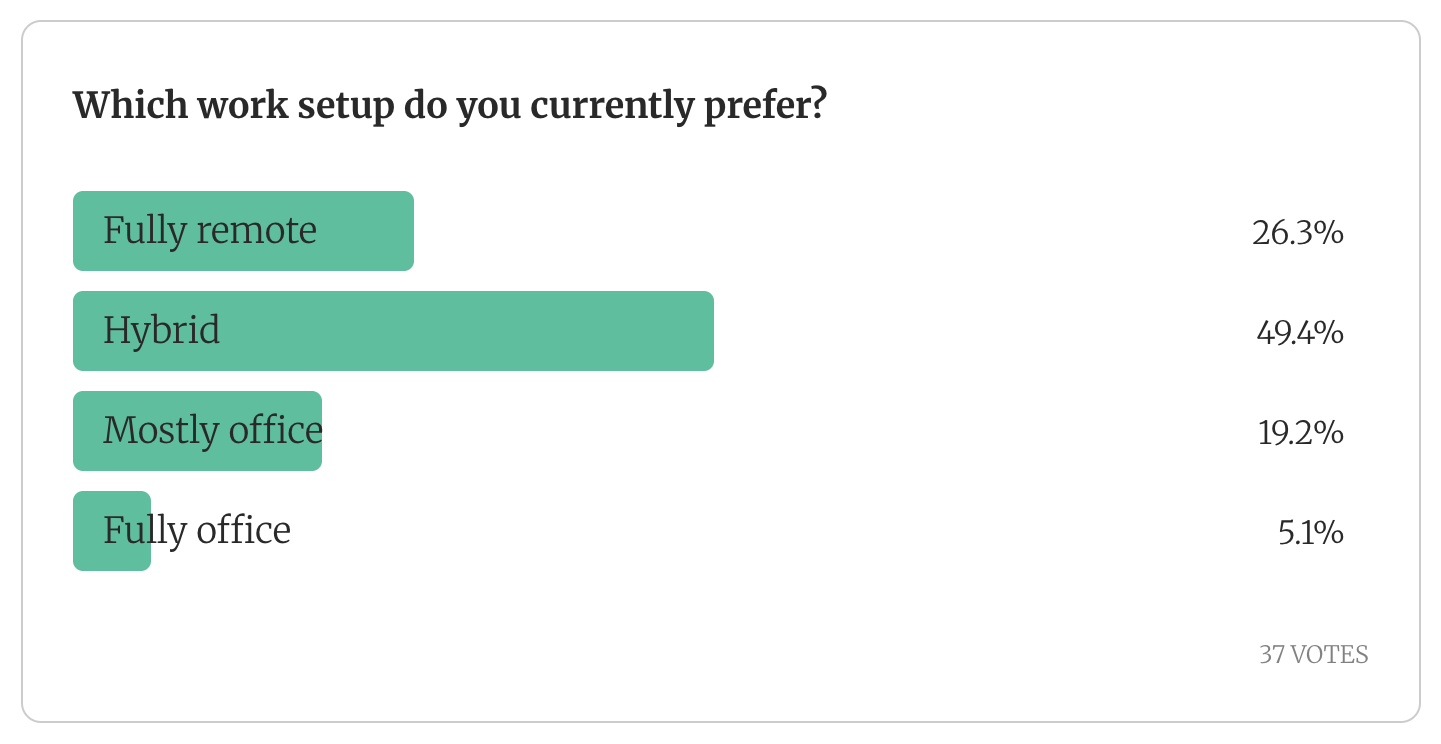Click the 26.3% result value
1441x744 pixels.
click(x=1297, y=233)
